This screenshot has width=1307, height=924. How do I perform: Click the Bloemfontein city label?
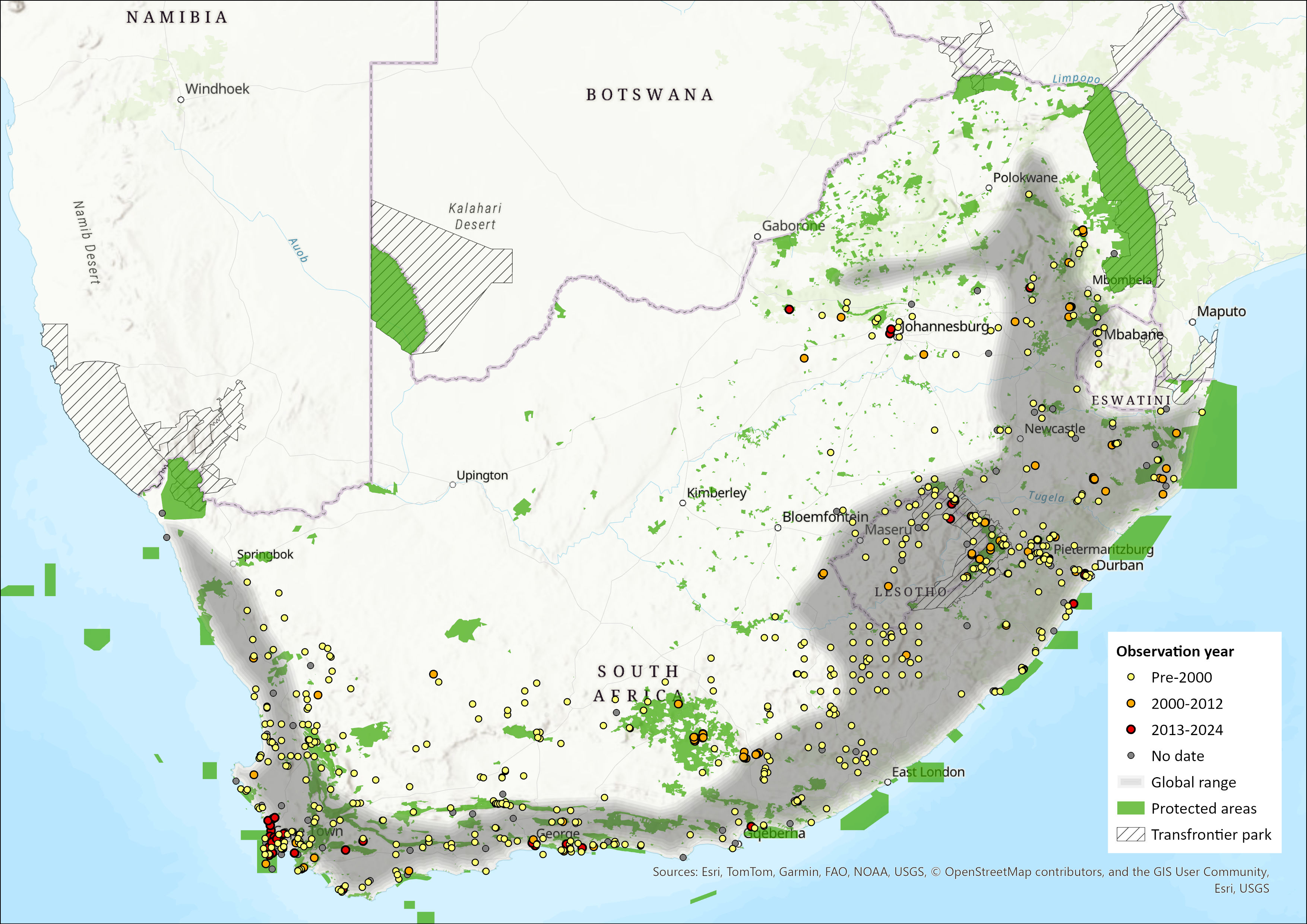(825, 517)
